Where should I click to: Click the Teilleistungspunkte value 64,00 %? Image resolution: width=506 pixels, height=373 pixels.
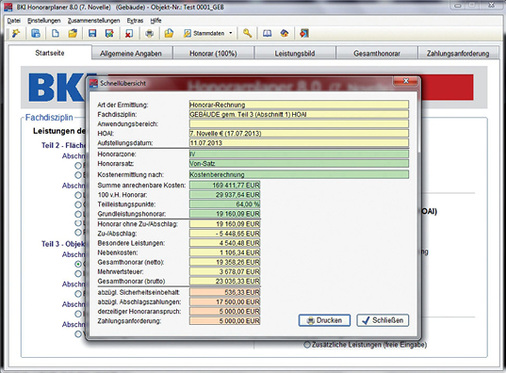tap(225, 204)
